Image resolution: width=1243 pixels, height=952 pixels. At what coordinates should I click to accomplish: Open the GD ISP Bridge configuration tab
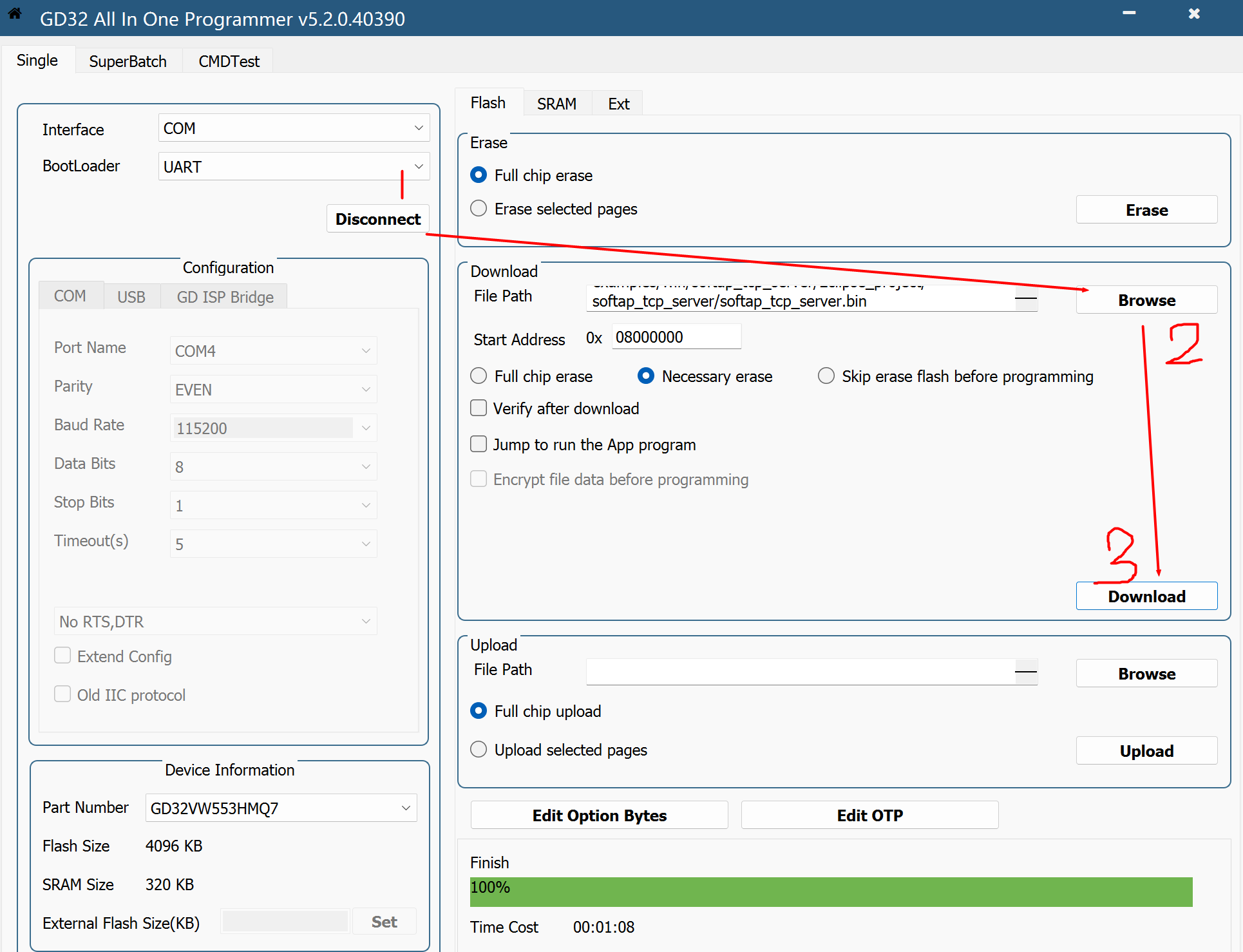pos(225,297)
